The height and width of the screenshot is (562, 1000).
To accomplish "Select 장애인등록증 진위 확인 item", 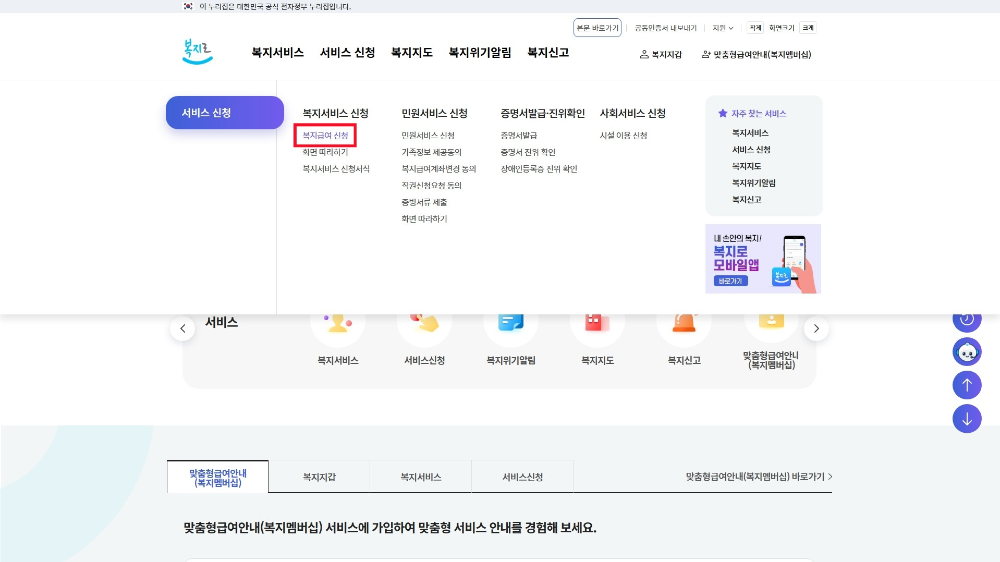I will pos(539,168).
